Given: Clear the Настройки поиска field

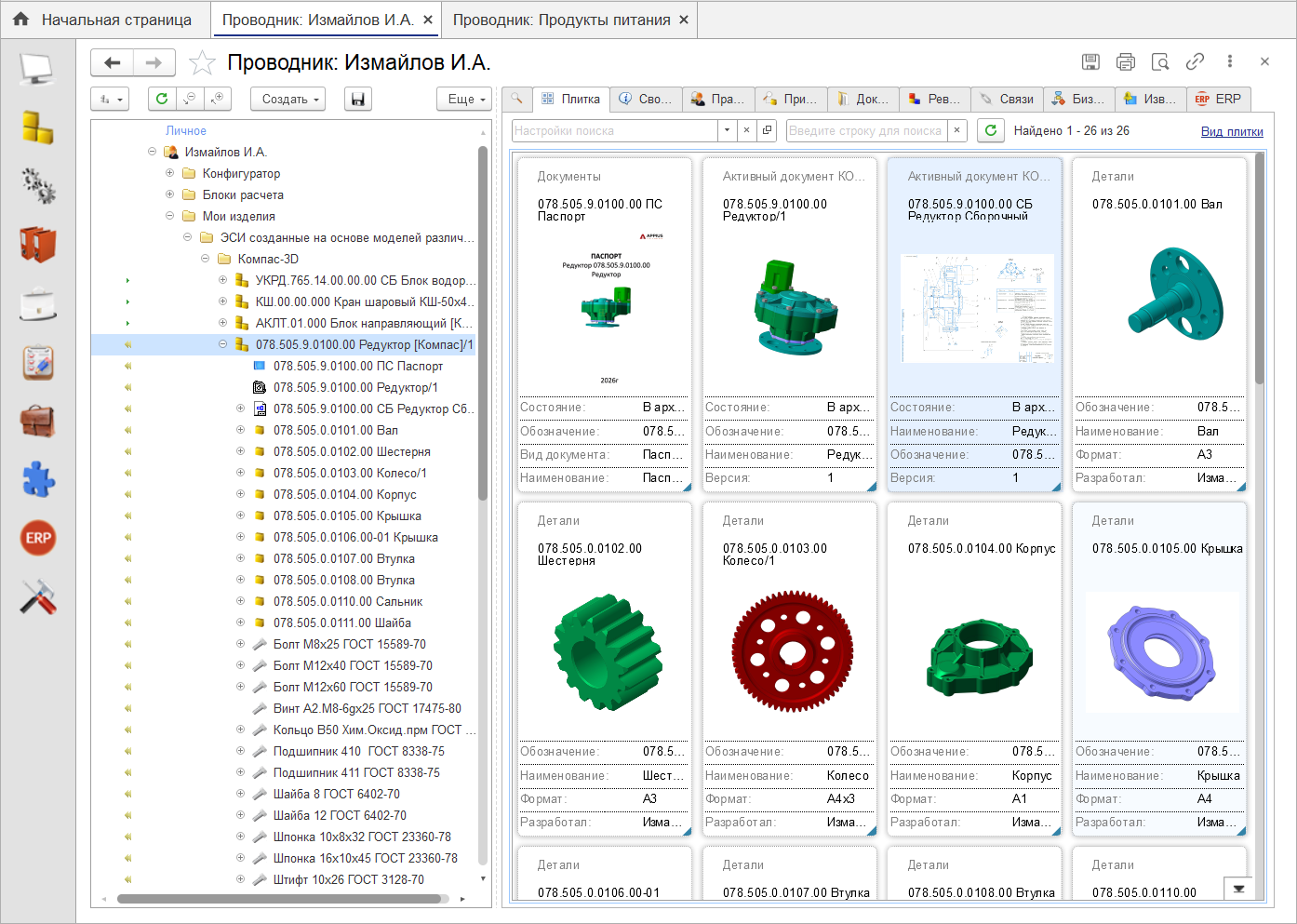Looking at the screenshot, I should pyautogui.click(x=746, y=130).
